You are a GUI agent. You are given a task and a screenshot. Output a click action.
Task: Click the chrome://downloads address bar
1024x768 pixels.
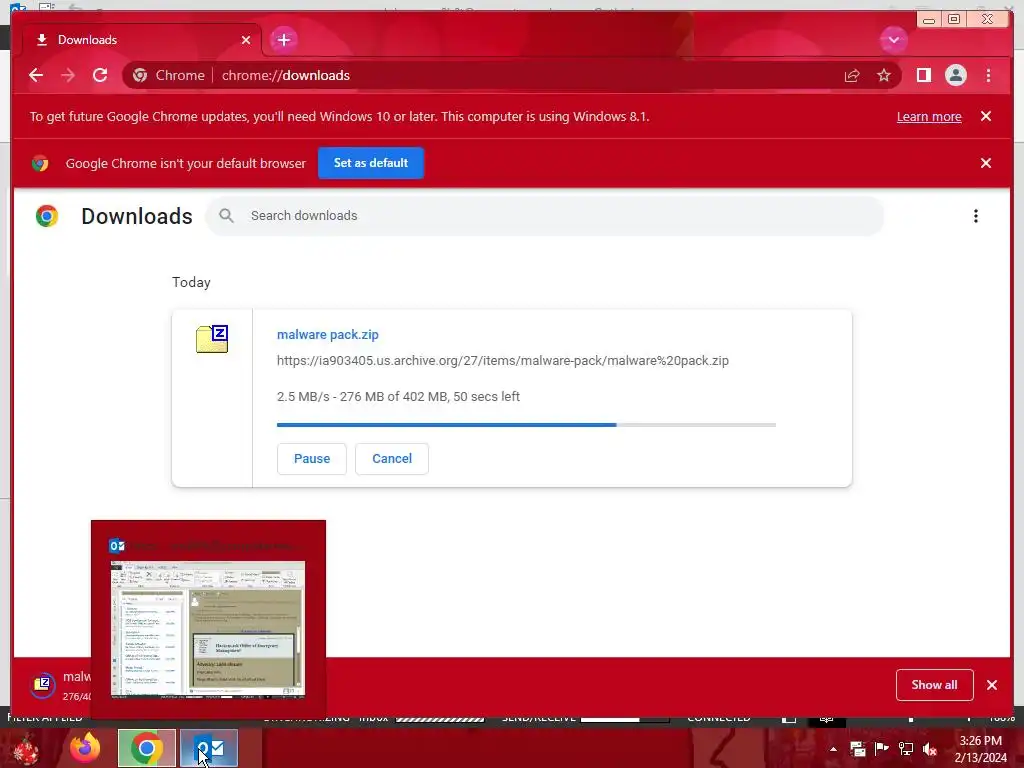(x=513, y=75)
